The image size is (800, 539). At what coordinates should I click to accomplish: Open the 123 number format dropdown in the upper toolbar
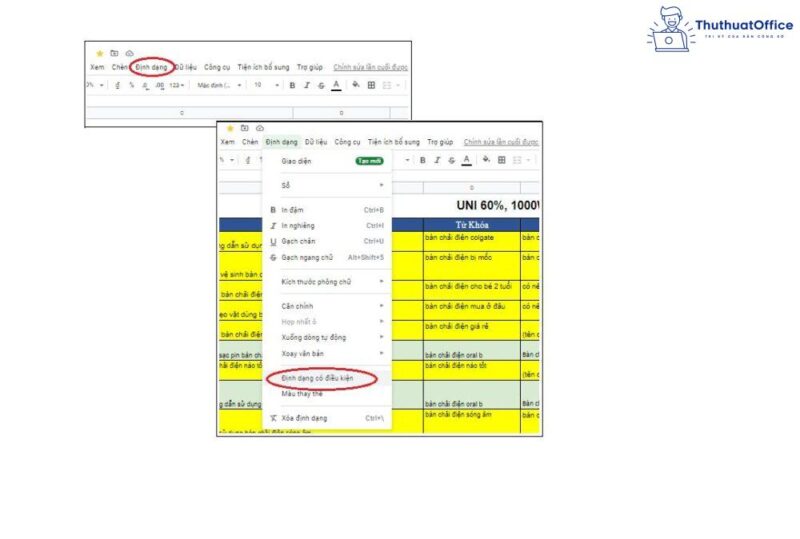click(177, 85)
